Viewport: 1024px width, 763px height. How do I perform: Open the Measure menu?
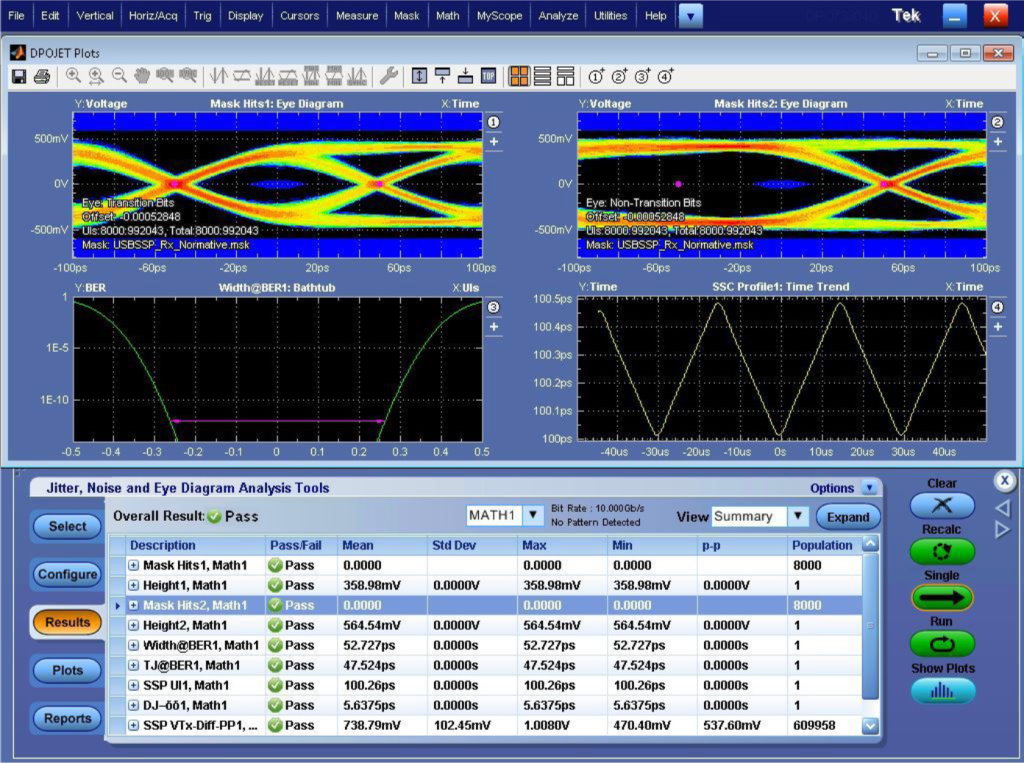(357, 16)
